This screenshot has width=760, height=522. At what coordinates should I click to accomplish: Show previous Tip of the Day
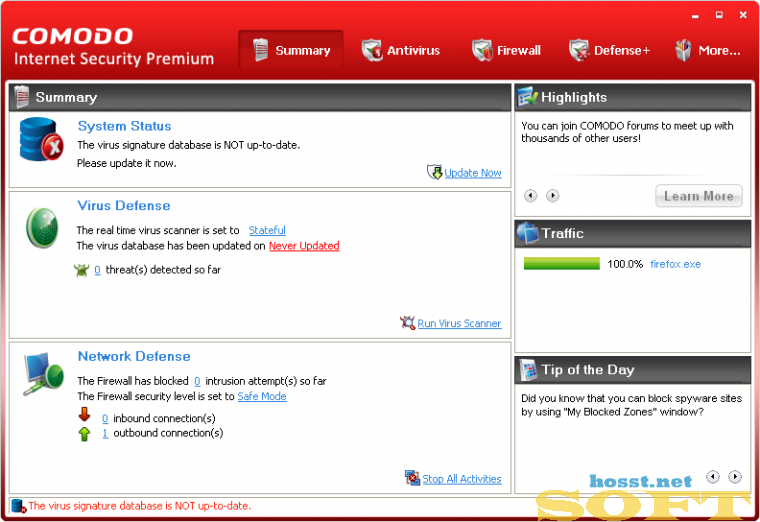click(x=713, y=477)
